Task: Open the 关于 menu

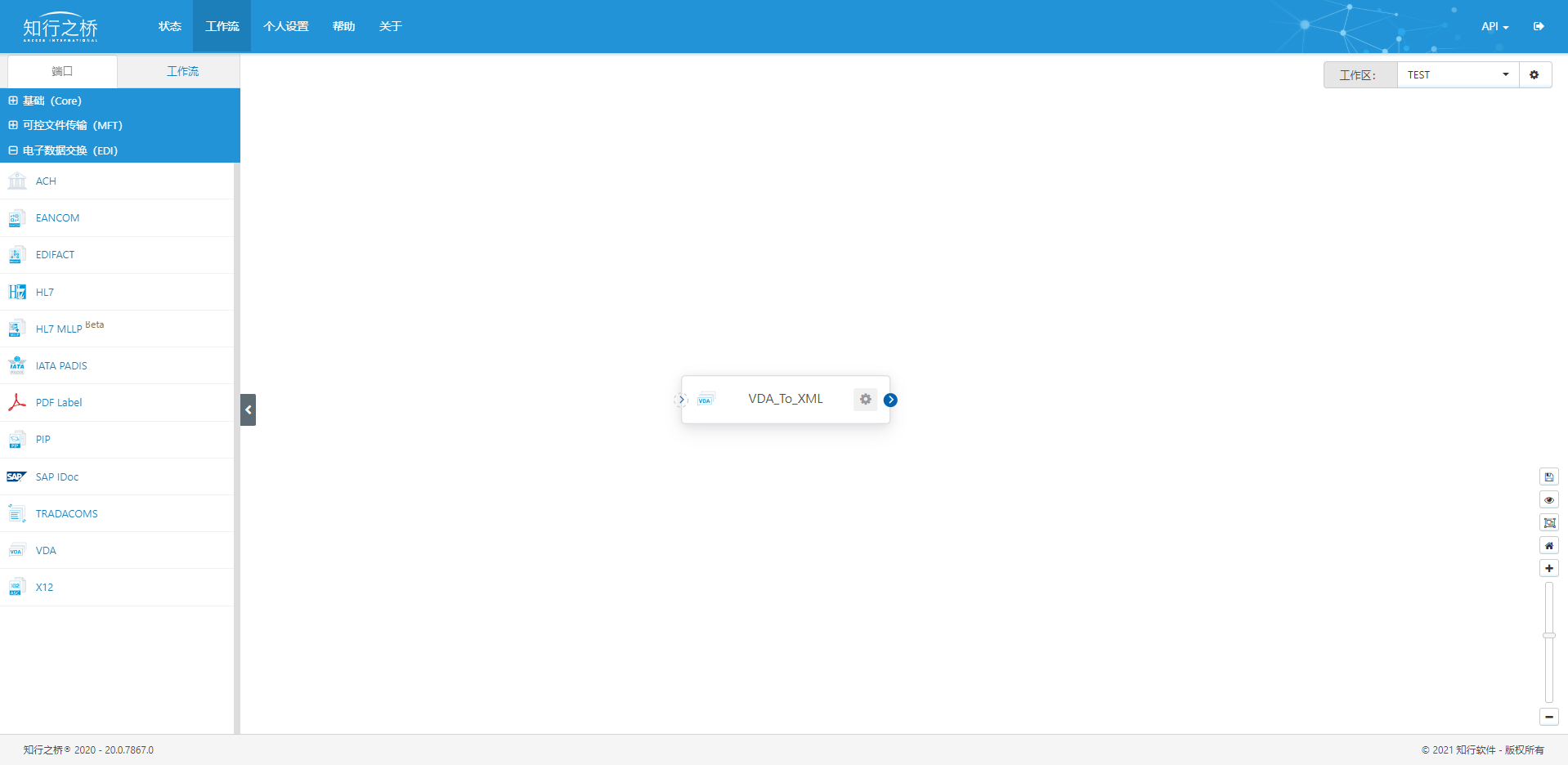Action: pos(391,26)
